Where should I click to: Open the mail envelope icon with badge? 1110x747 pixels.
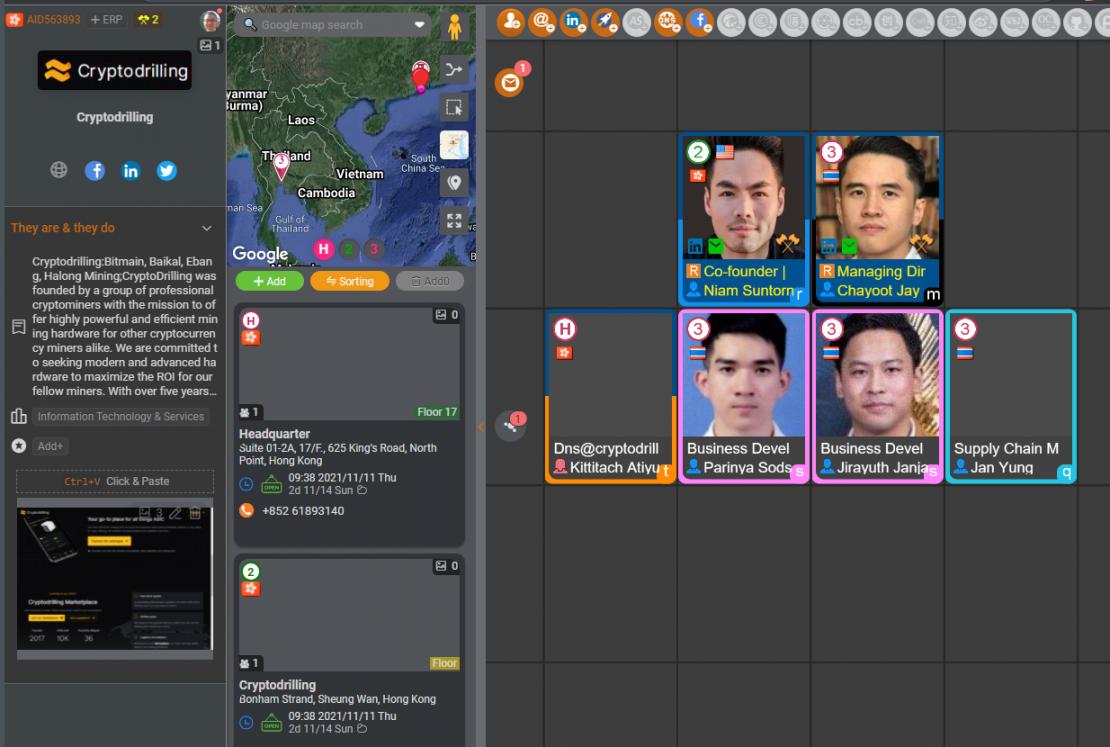click(x=510, y=83)
